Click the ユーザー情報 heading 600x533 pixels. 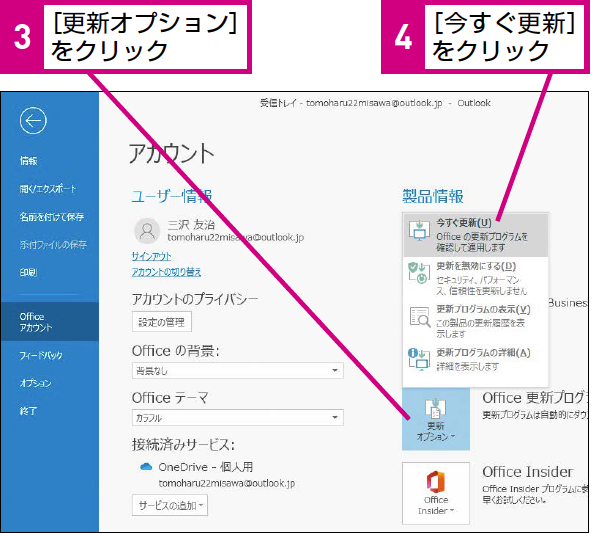[171, 196]
